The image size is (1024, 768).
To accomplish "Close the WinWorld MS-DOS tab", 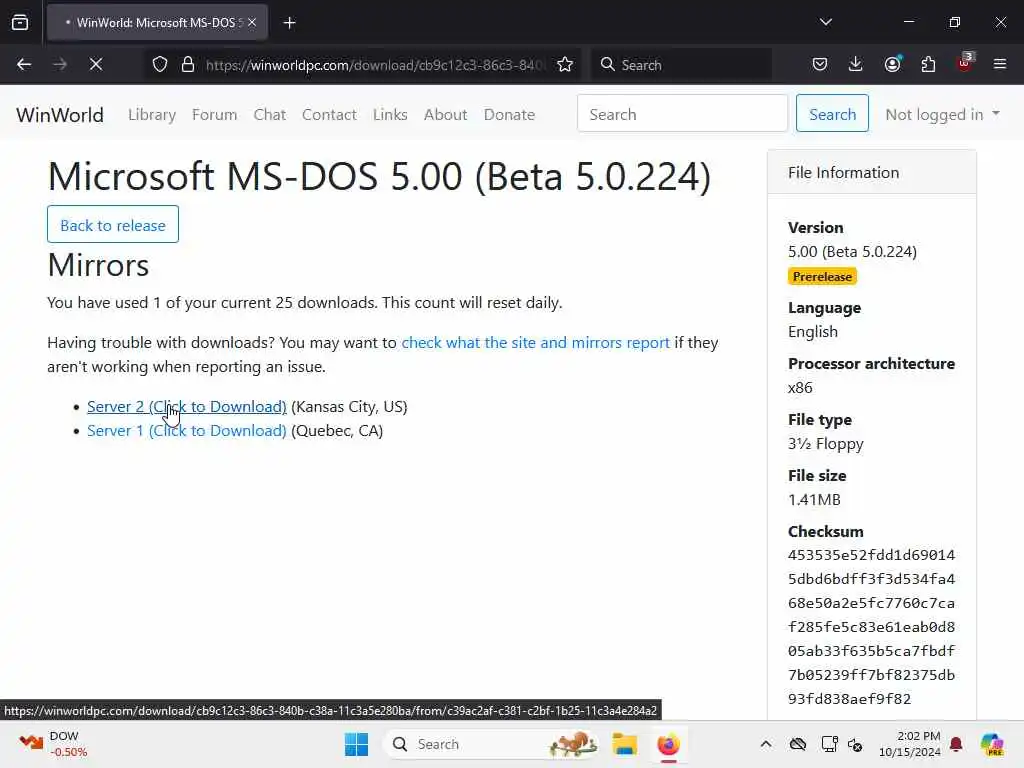I will 252,22.
